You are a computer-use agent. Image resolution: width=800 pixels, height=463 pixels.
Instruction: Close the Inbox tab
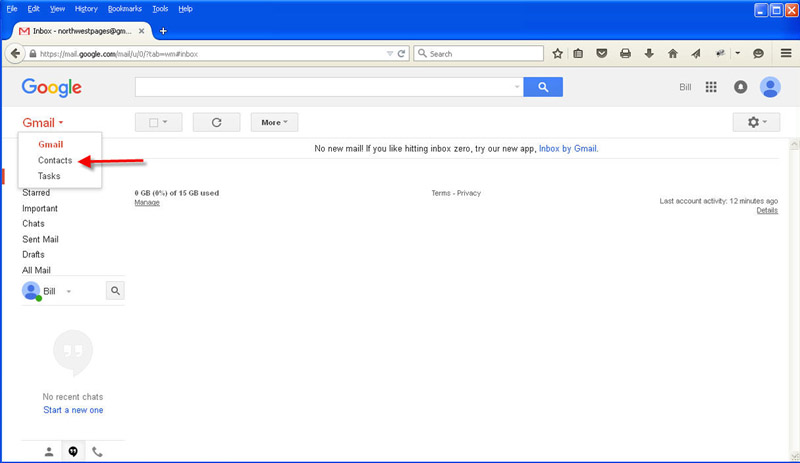point(141,31)
